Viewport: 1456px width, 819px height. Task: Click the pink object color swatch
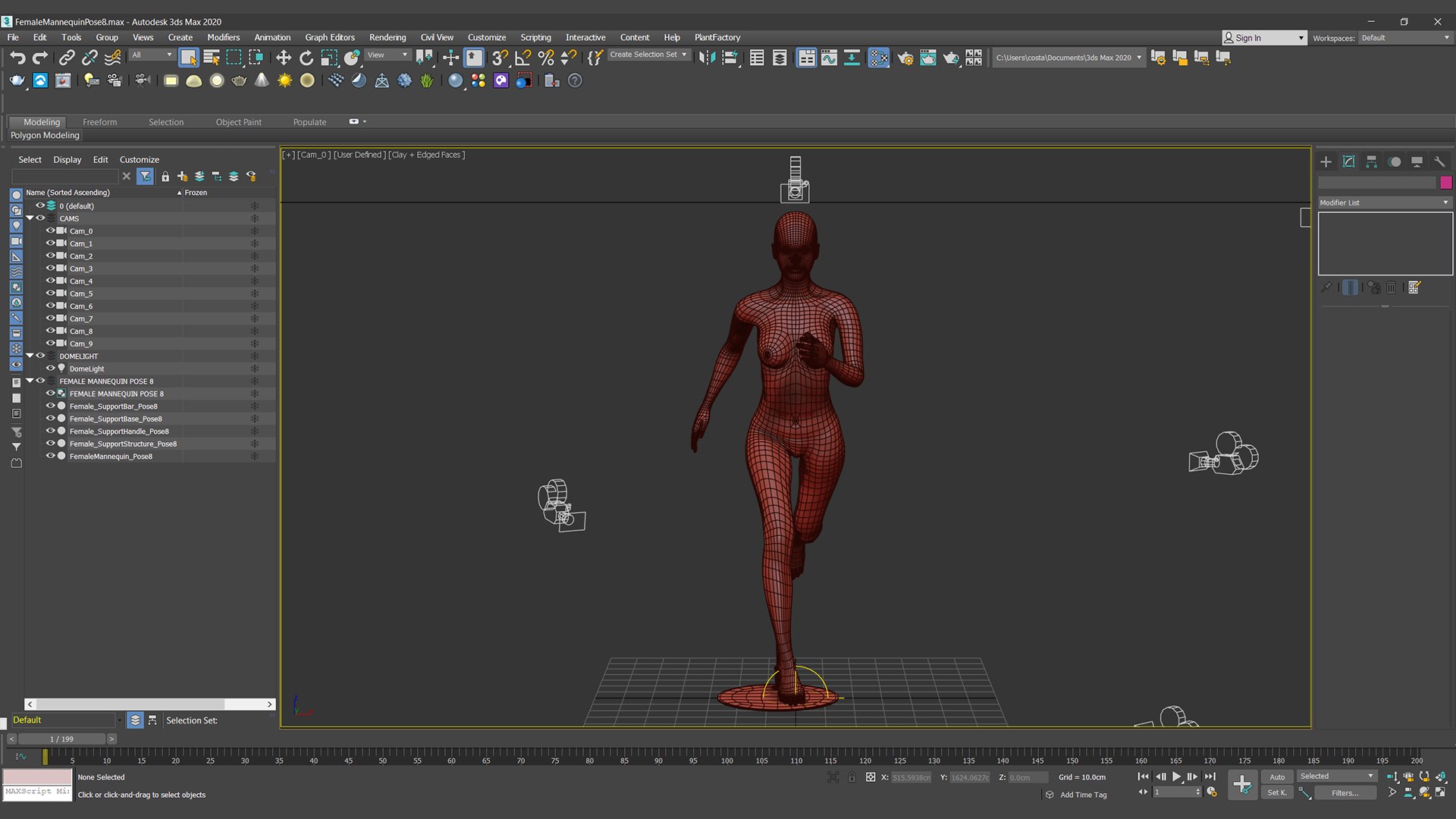[x=1446, y=182]
